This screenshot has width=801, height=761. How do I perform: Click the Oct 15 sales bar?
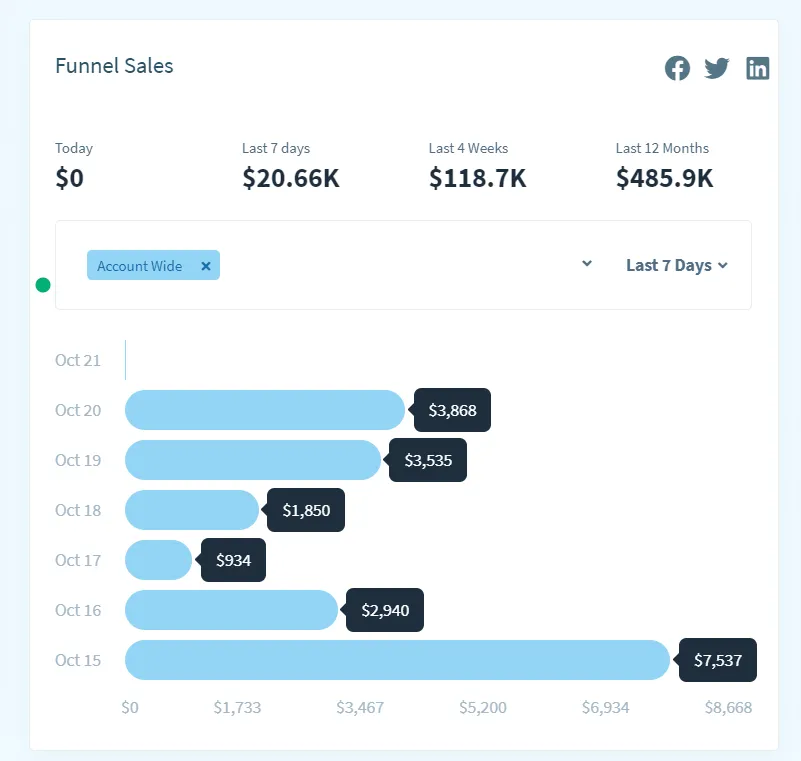click(x=397, y=660)
